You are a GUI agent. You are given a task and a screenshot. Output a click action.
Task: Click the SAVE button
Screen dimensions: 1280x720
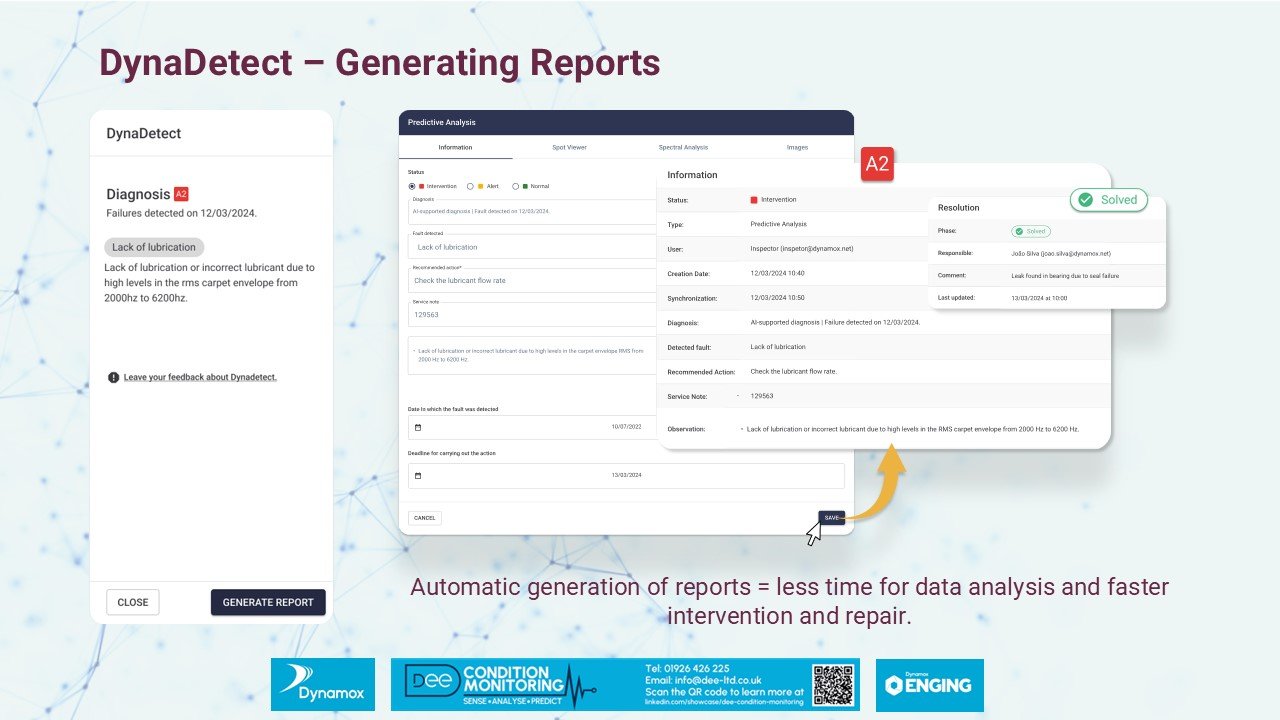(x=832, y=518)
